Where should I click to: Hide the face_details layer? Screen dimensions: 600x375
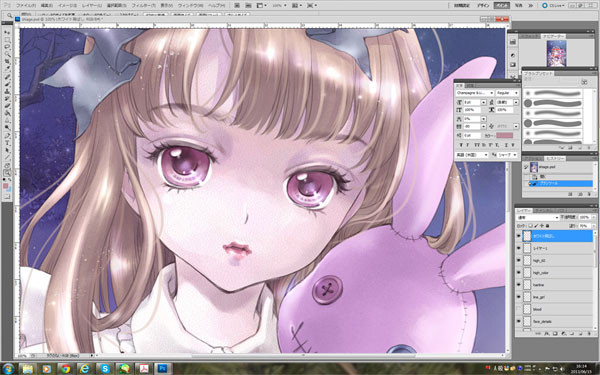518,321
